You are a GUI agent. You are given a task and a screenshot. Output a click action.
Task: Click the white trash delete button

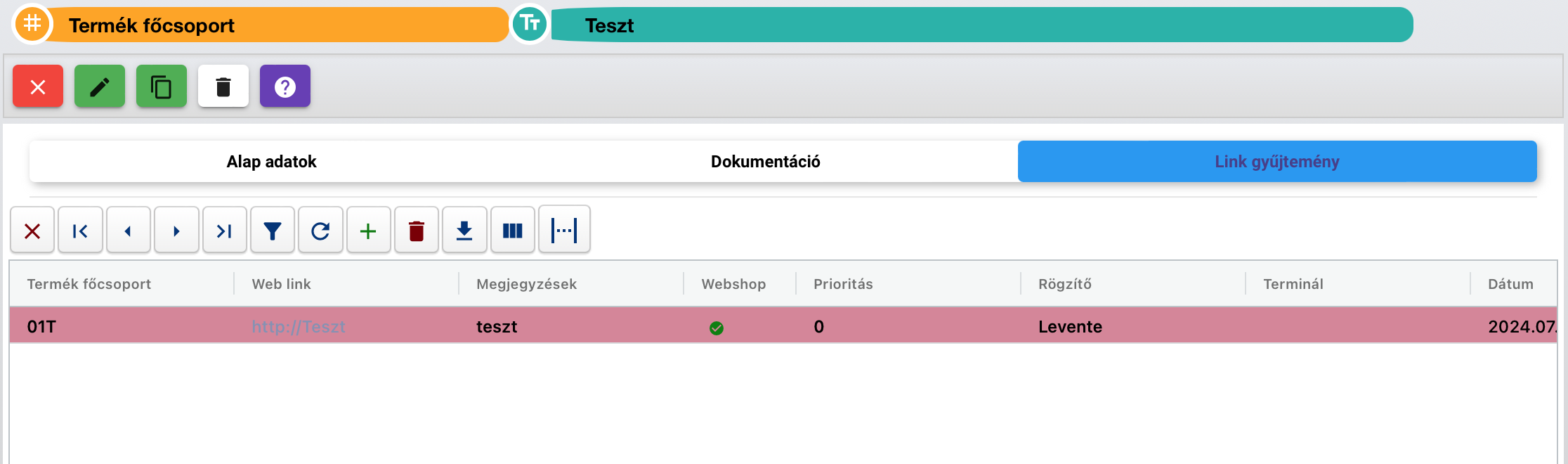[x=223, y=86]
